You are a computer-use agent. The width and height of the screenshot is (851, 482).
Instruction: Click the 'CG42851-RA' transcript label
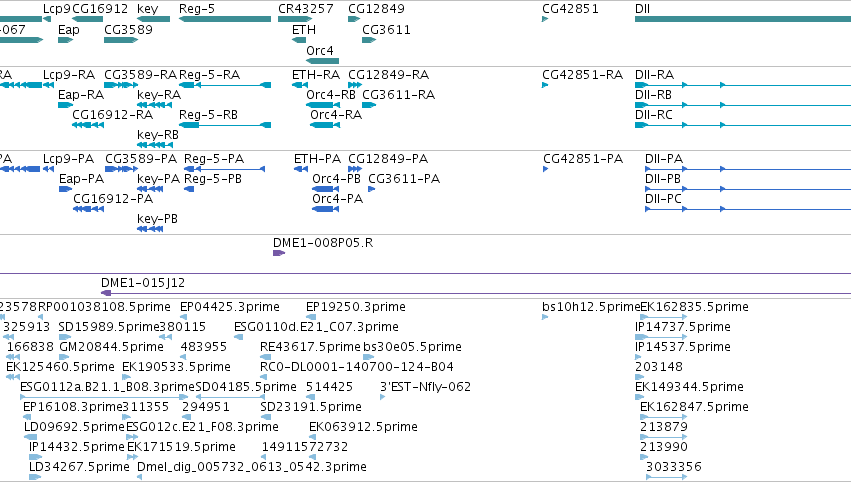[x=583, y=74]
